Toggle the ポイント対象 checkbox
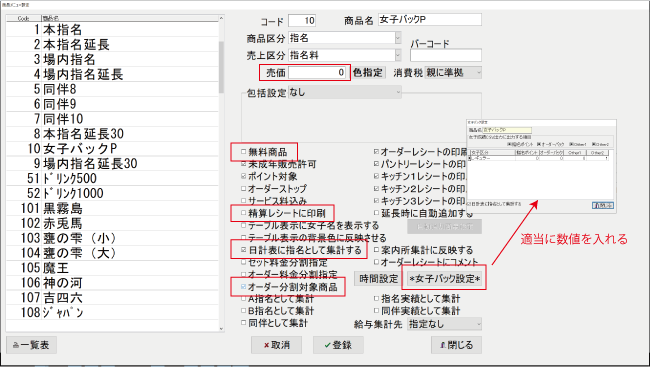 click(244, 176)
